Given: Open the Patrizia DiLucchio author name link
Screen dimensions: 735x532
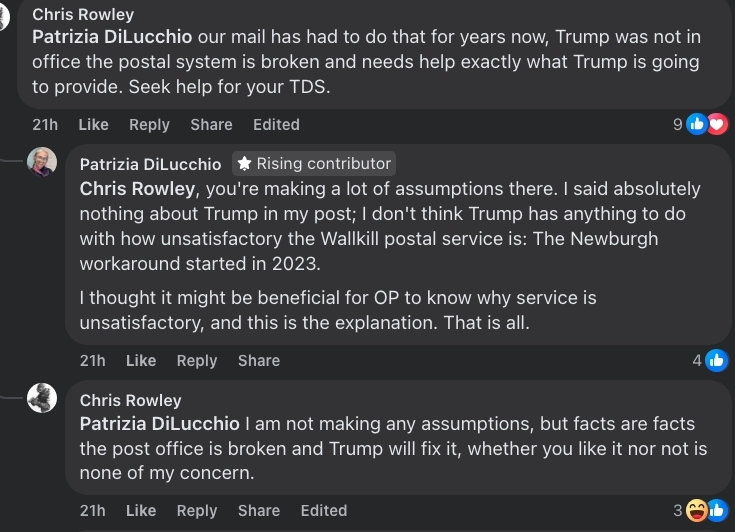Looking at the screenshot, I should (150, 165).
